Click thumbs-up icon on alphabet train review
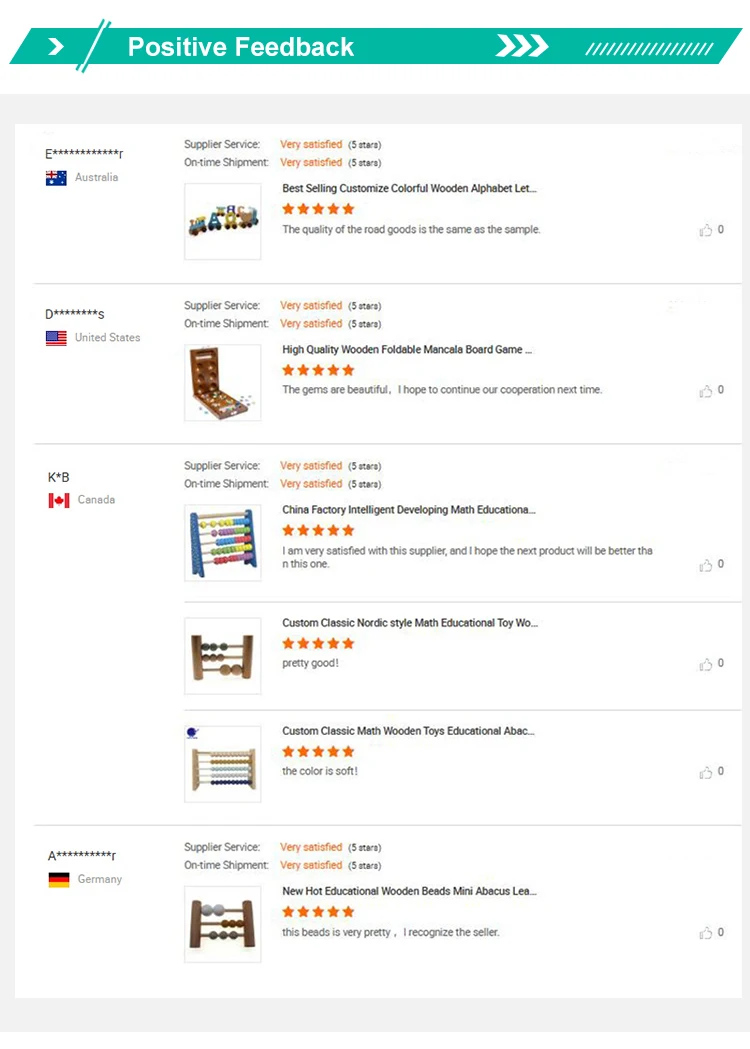The image size is (750, 1049). 706,230
